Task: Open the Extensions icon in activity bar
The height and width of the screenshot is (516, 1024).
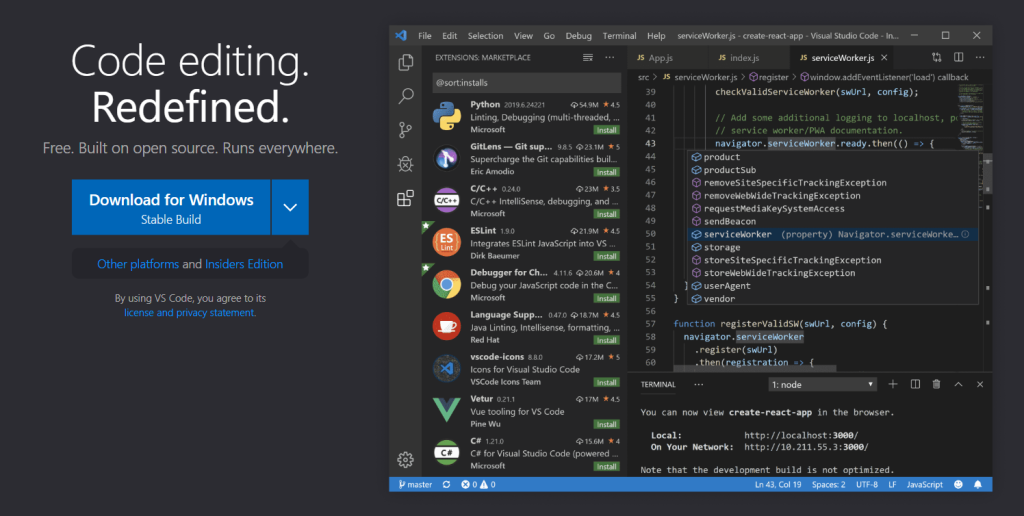Action: (406, 198)
